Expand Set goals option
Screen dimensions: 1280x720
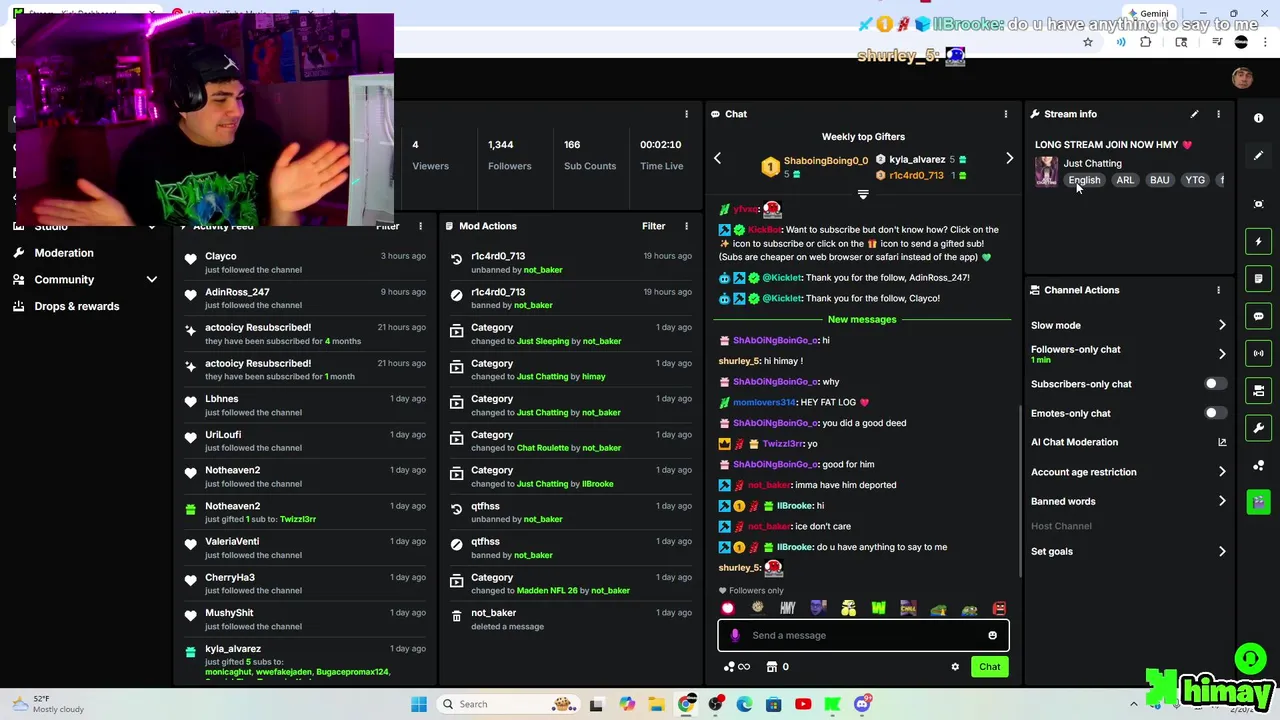1222,551
